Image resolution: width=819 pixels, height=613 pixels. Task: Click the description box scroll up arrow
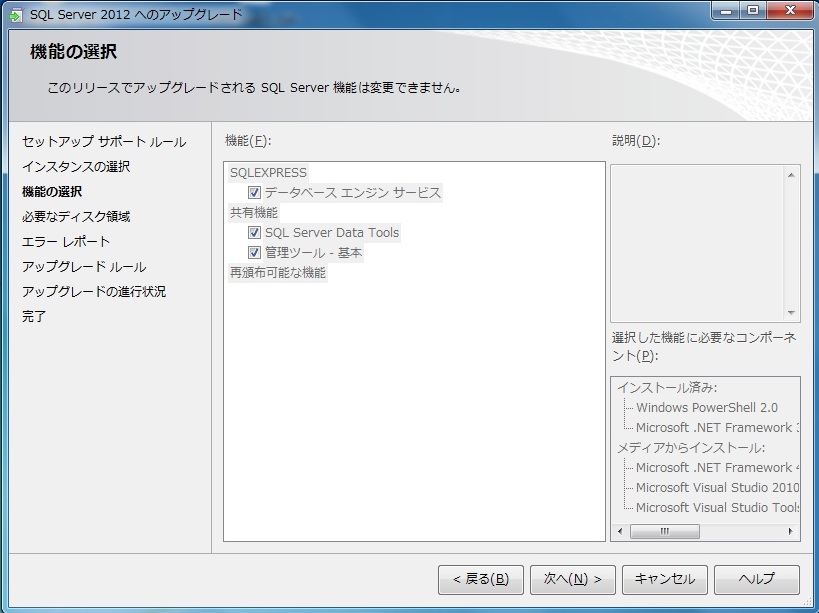pos(792,175)
